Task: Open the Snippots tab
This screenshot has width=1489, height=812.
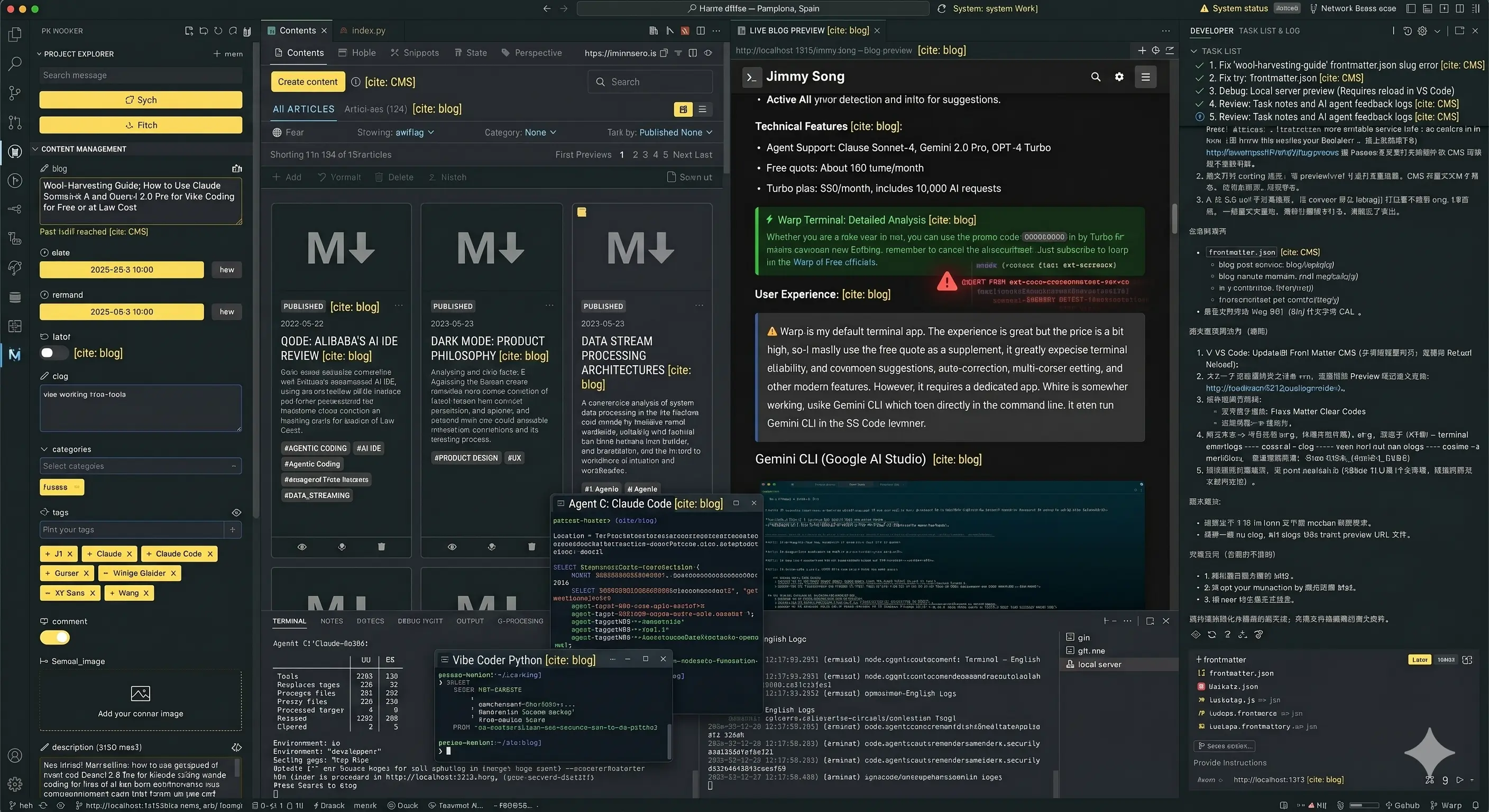Action: [415, 52]
